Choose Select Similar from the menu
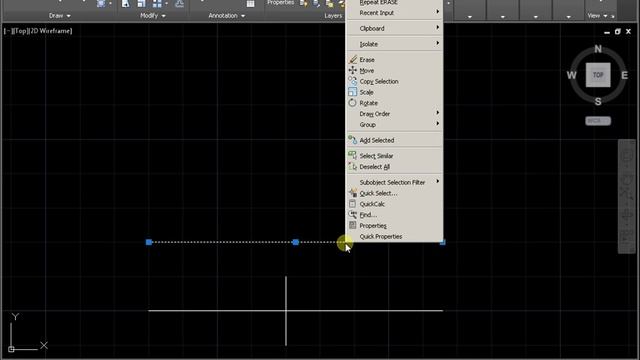Image resolution: width=640 pixels, height=360 pixels. pyautogui.click(x=394, y=156)
